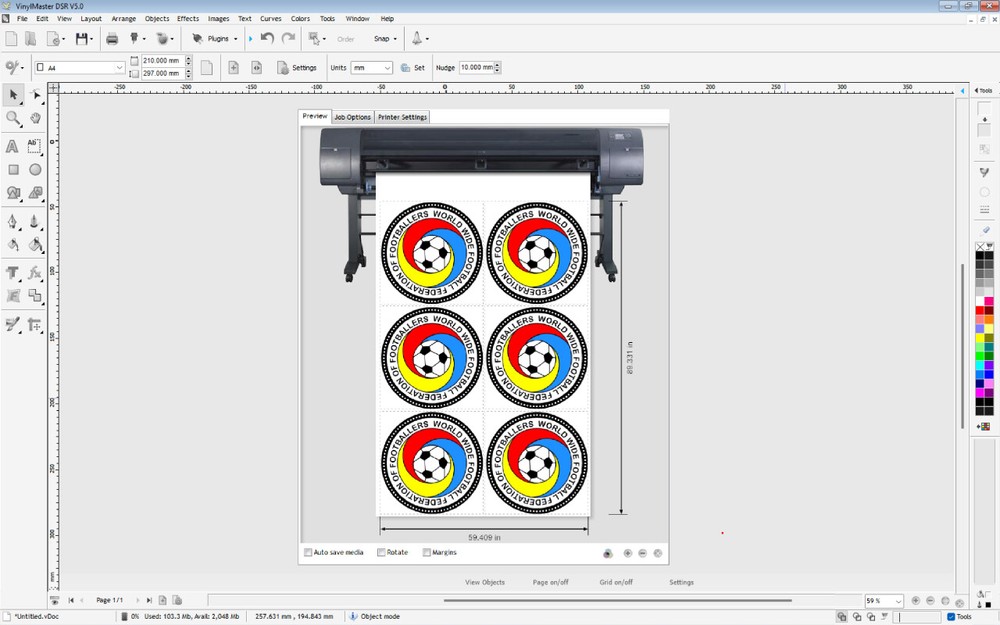Enable Auto save media
The image size is (1000, 625).
coord(307,552)
